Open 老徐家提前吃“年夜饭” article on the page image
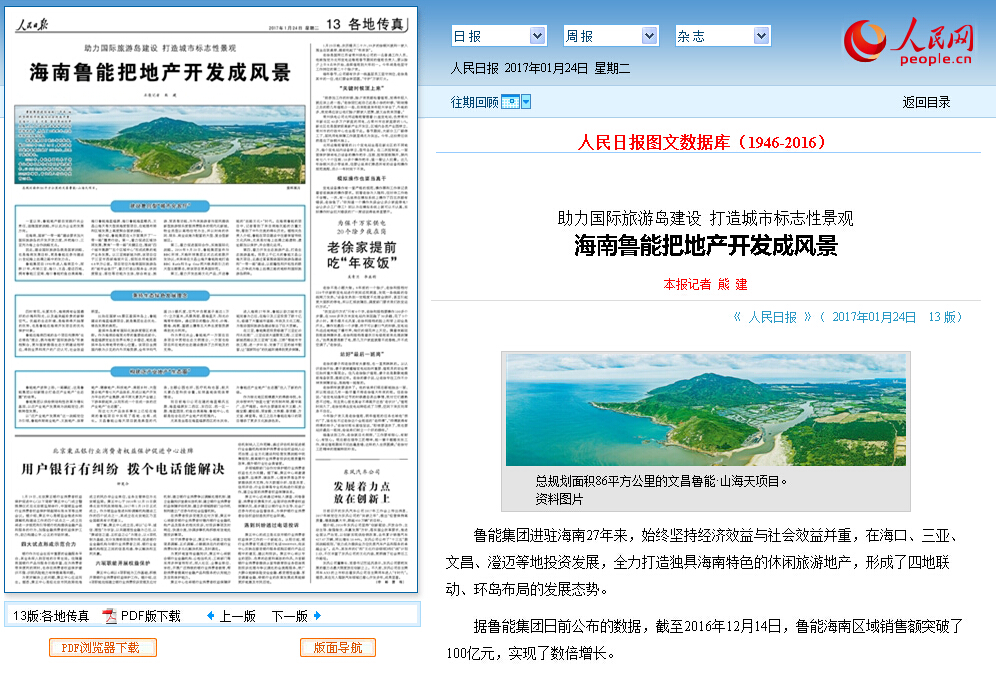This screenshot has height=673, width=996. pyautogui.click(x=362, y=255)
